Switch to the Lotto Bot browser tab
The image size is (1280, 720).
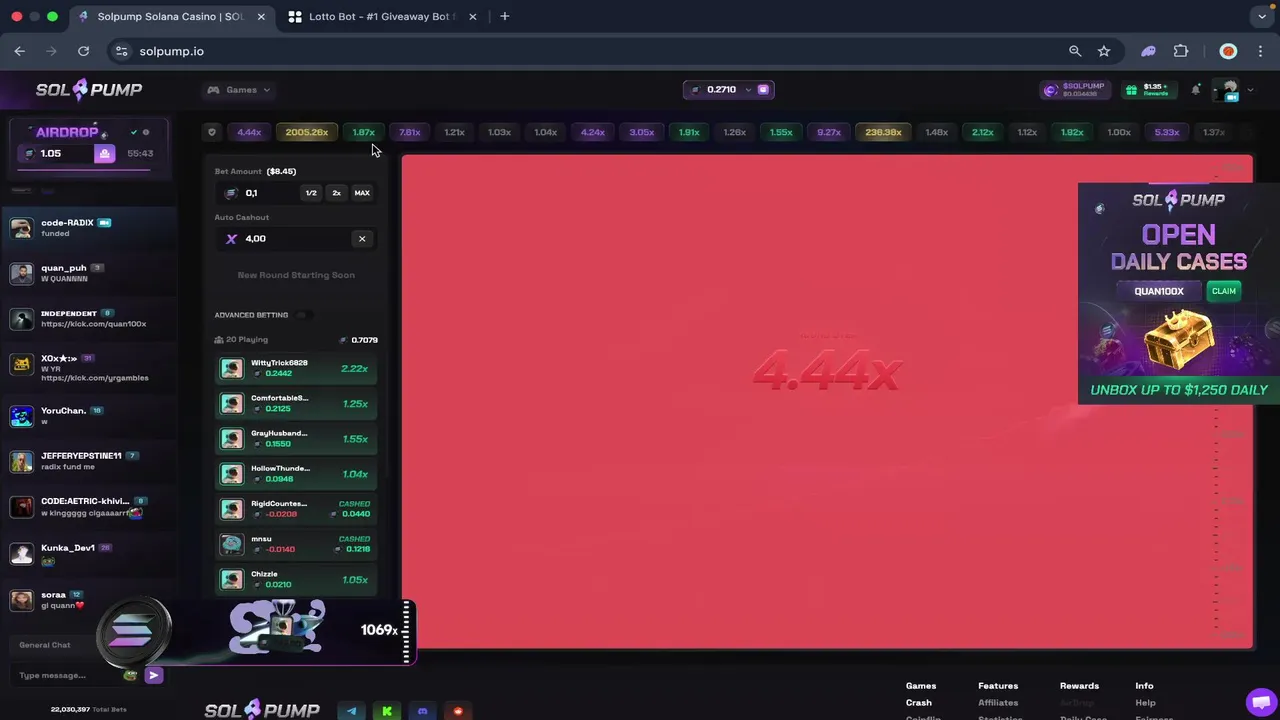point(379,17)
